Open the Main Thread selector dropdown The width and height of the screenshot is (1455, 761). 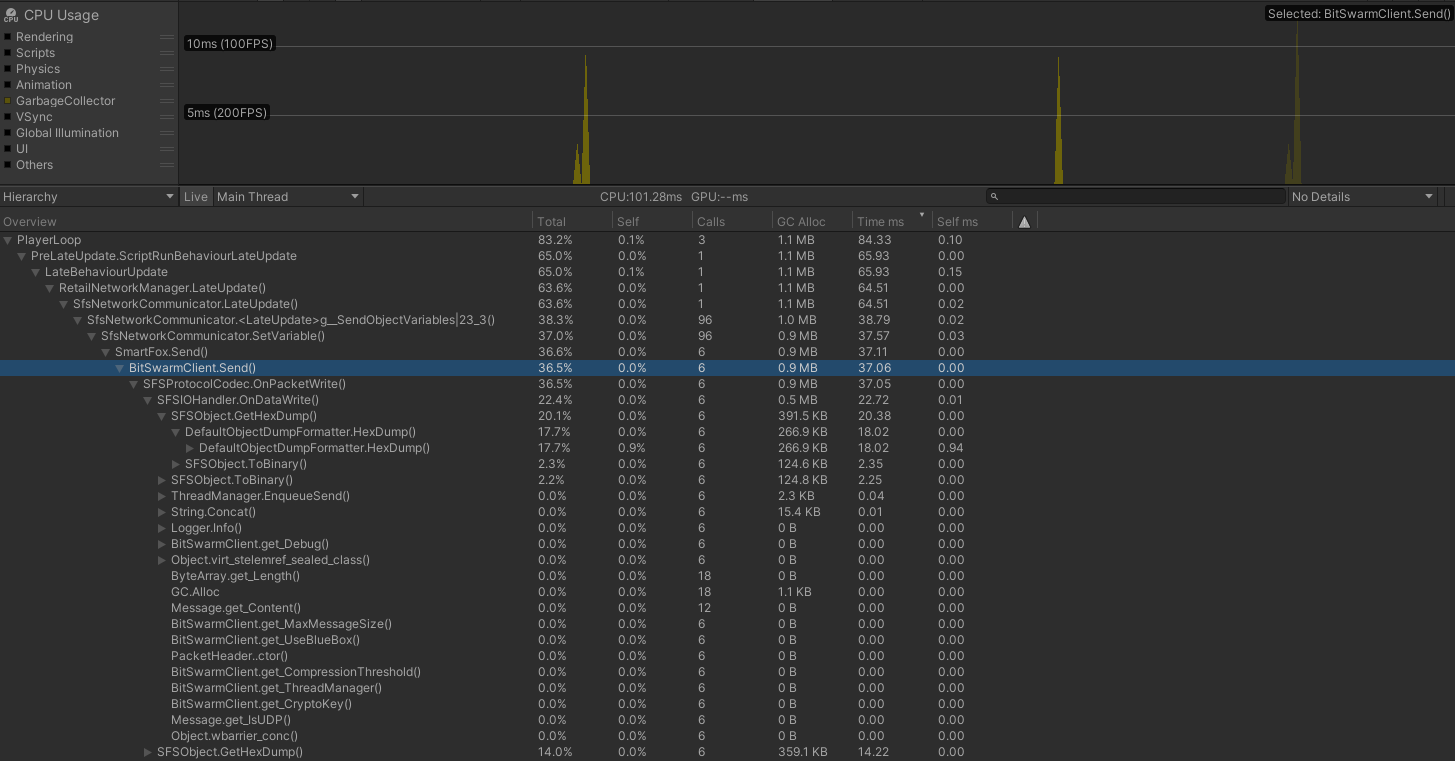tap(288, 197)
